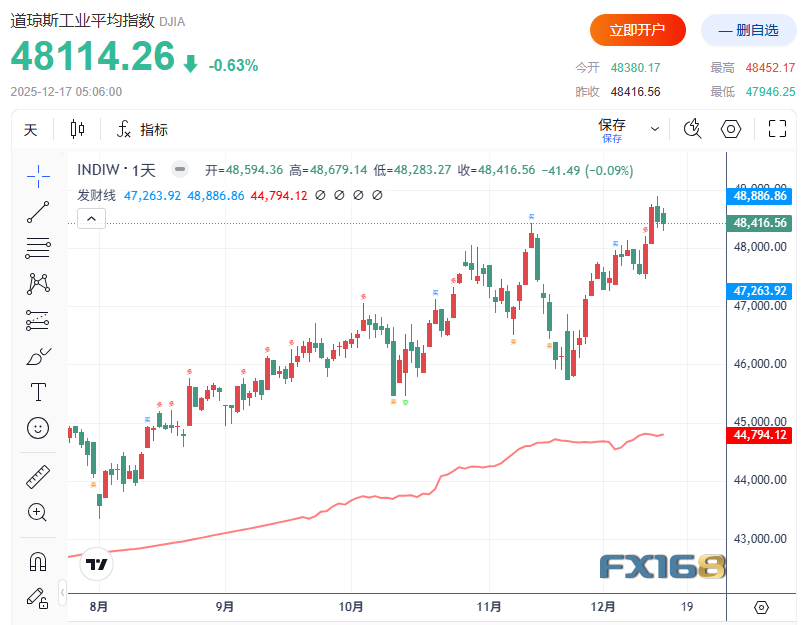Collapse the indicator legend chevron

tap(92, 219)
